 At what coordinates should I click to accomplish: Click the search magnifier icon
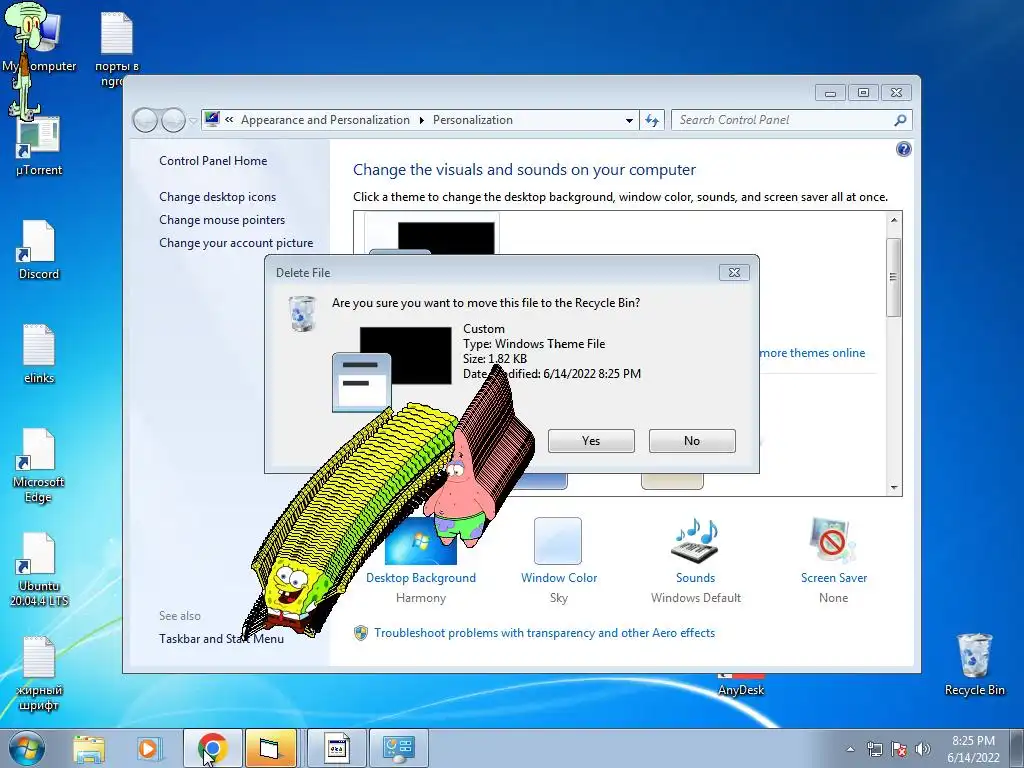pyautogui.click(x=901, y=120)
